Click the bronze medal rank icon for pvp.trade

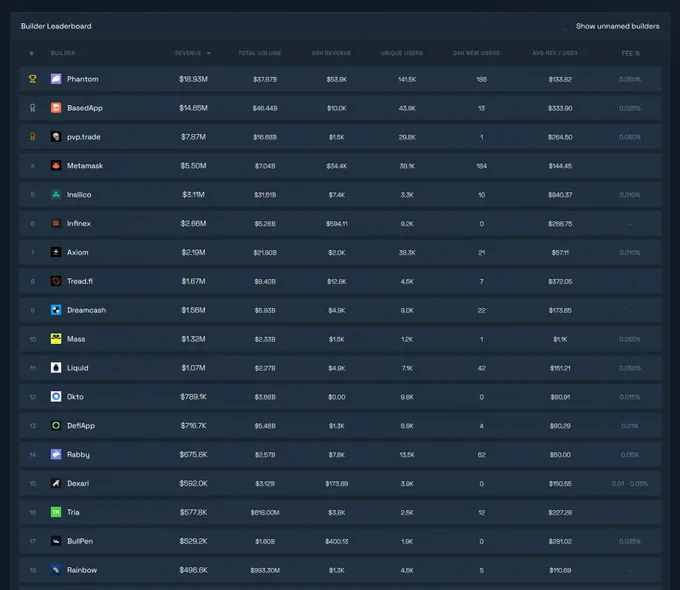click(33, 137)
